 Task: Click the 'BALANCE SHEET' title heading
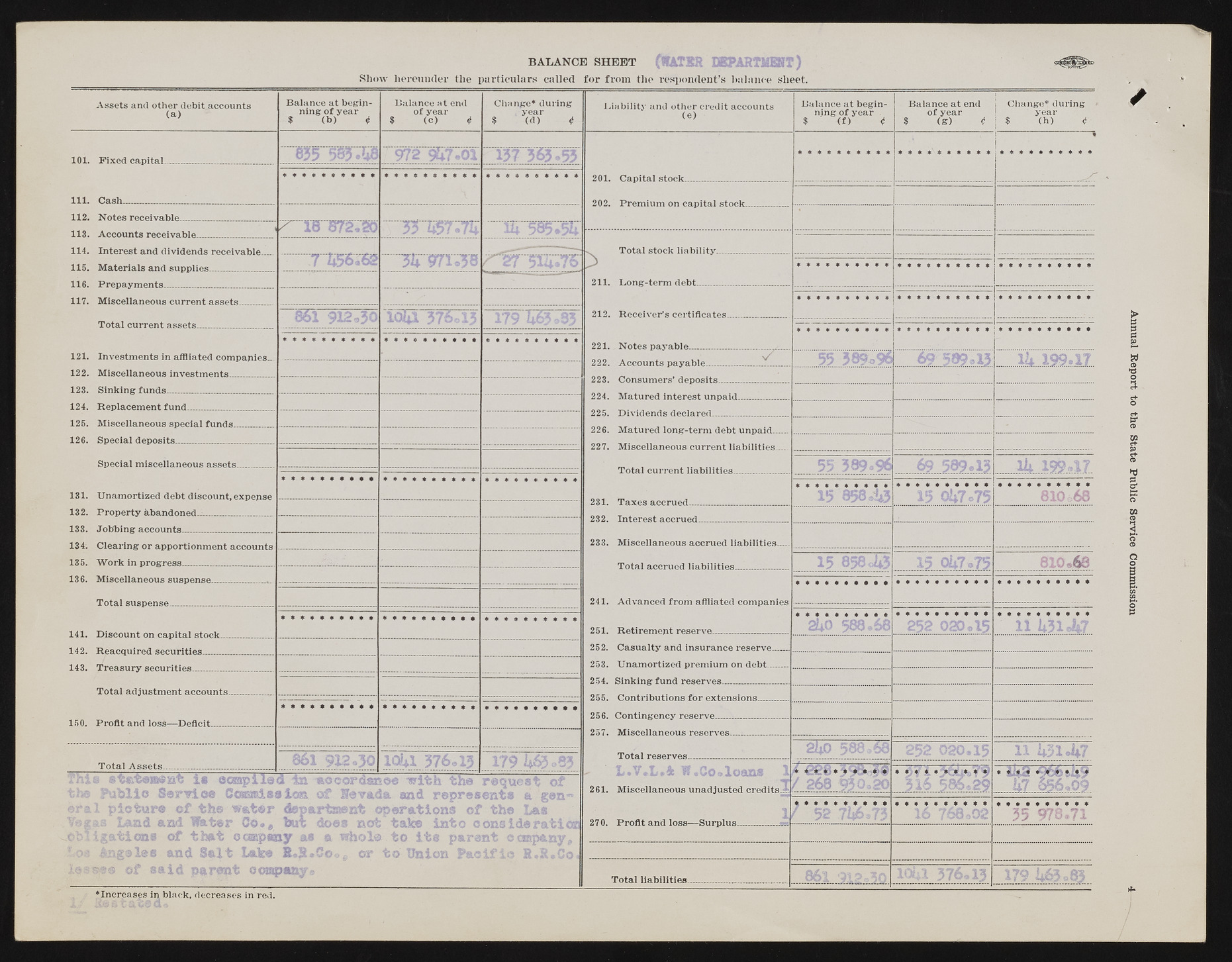tap(582, 63)
